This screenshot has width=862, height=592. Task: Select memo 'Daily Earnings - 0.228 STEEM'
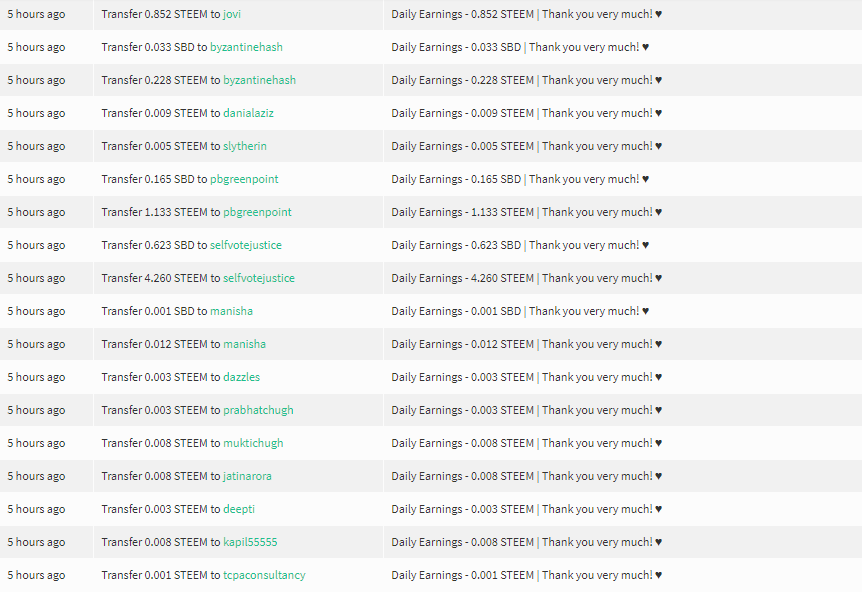coord(462,80)
